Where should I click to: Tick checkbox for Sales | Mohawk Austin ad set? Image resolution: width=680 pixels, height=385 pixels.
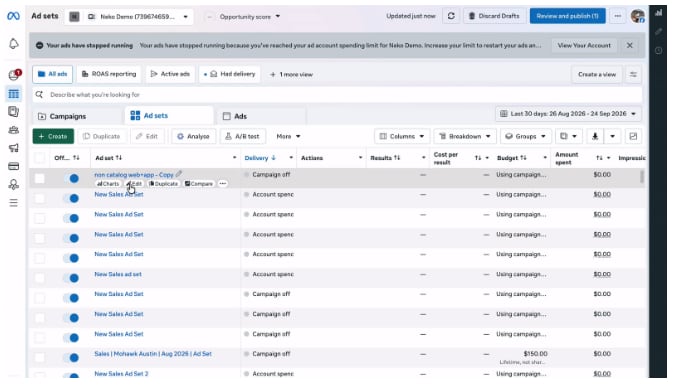[x=39, y=358]
